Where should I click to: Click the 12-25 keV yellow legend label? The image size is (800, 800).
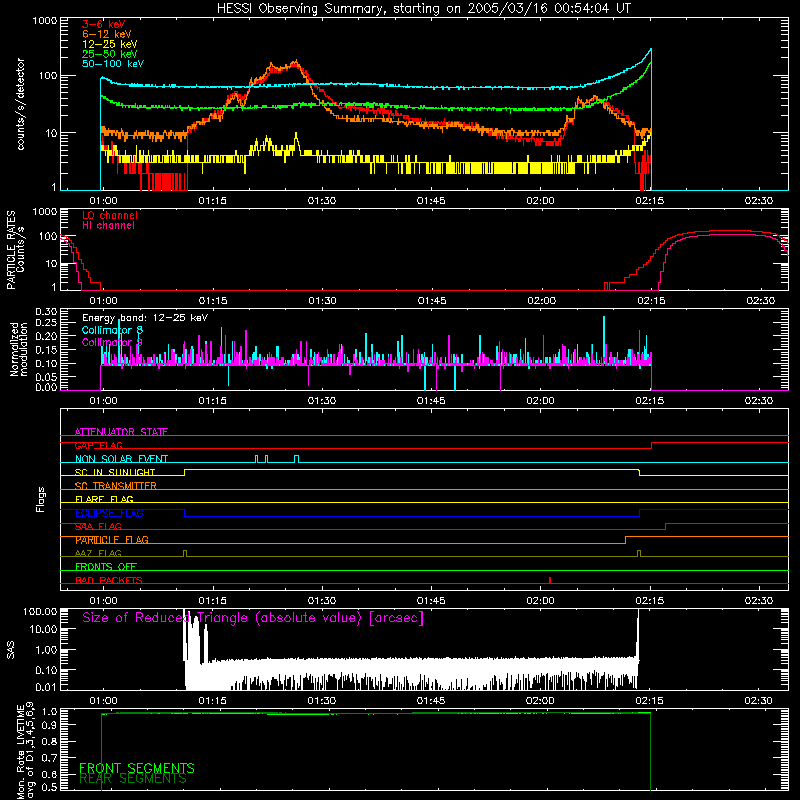pyautogui.click(x=110, y=44)
